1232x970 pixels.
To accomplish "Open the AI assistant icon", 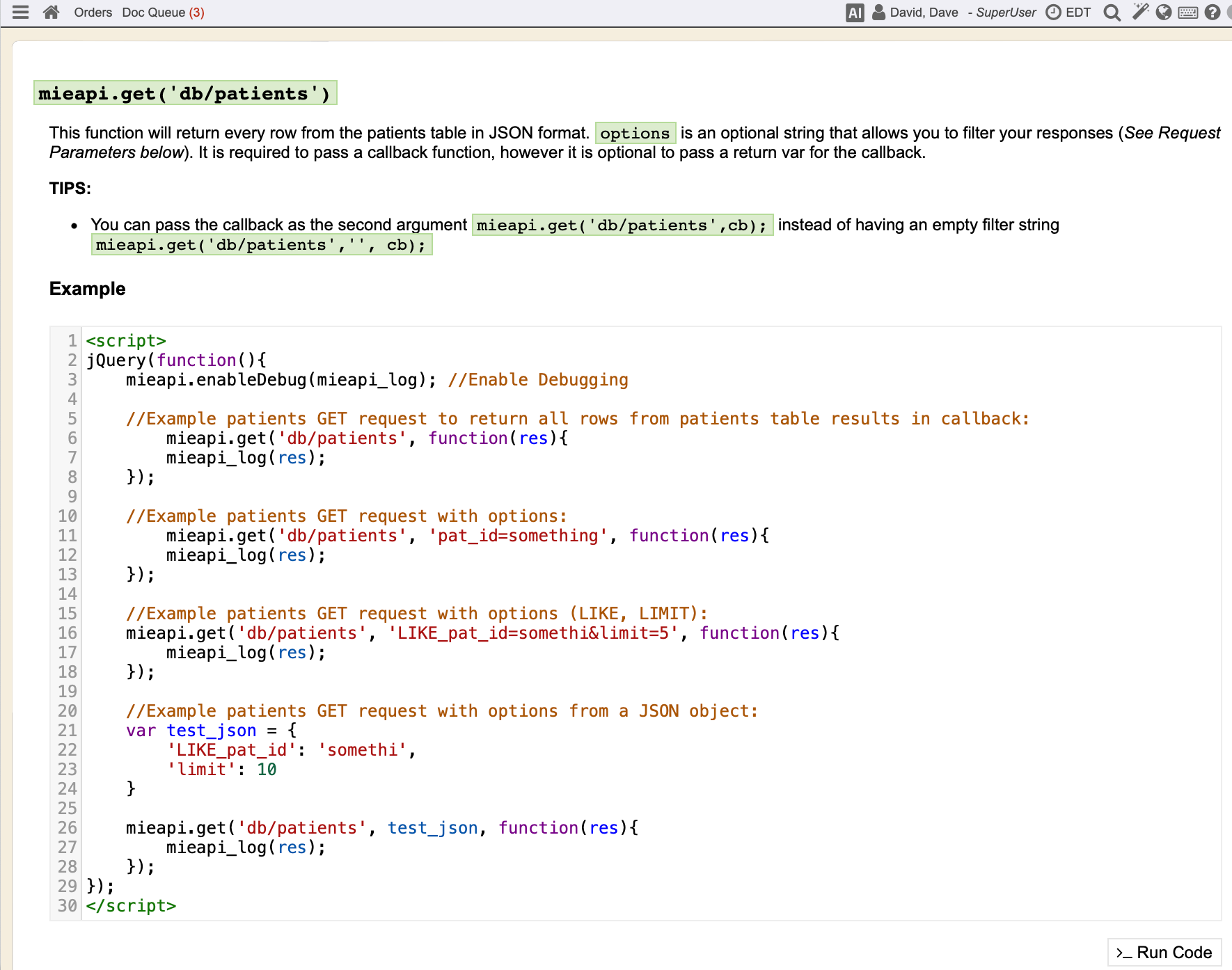I will [855, 13].
